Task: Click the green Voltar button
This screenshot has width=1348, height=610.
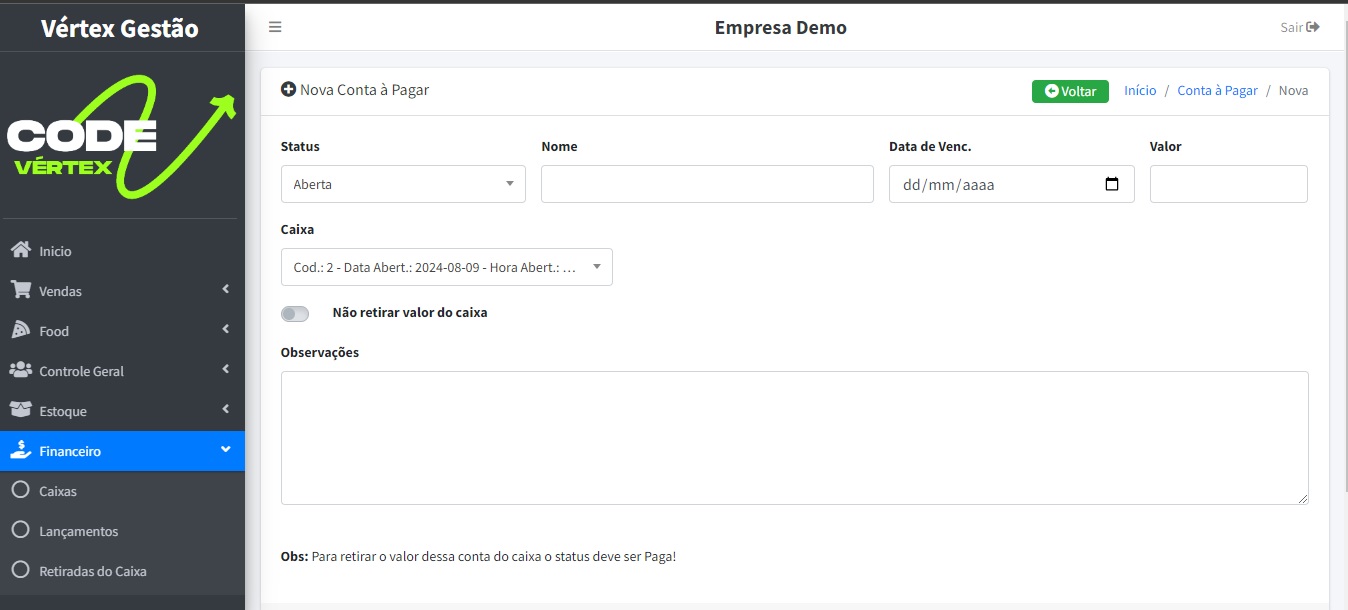Action: [x=1070, y=91]
